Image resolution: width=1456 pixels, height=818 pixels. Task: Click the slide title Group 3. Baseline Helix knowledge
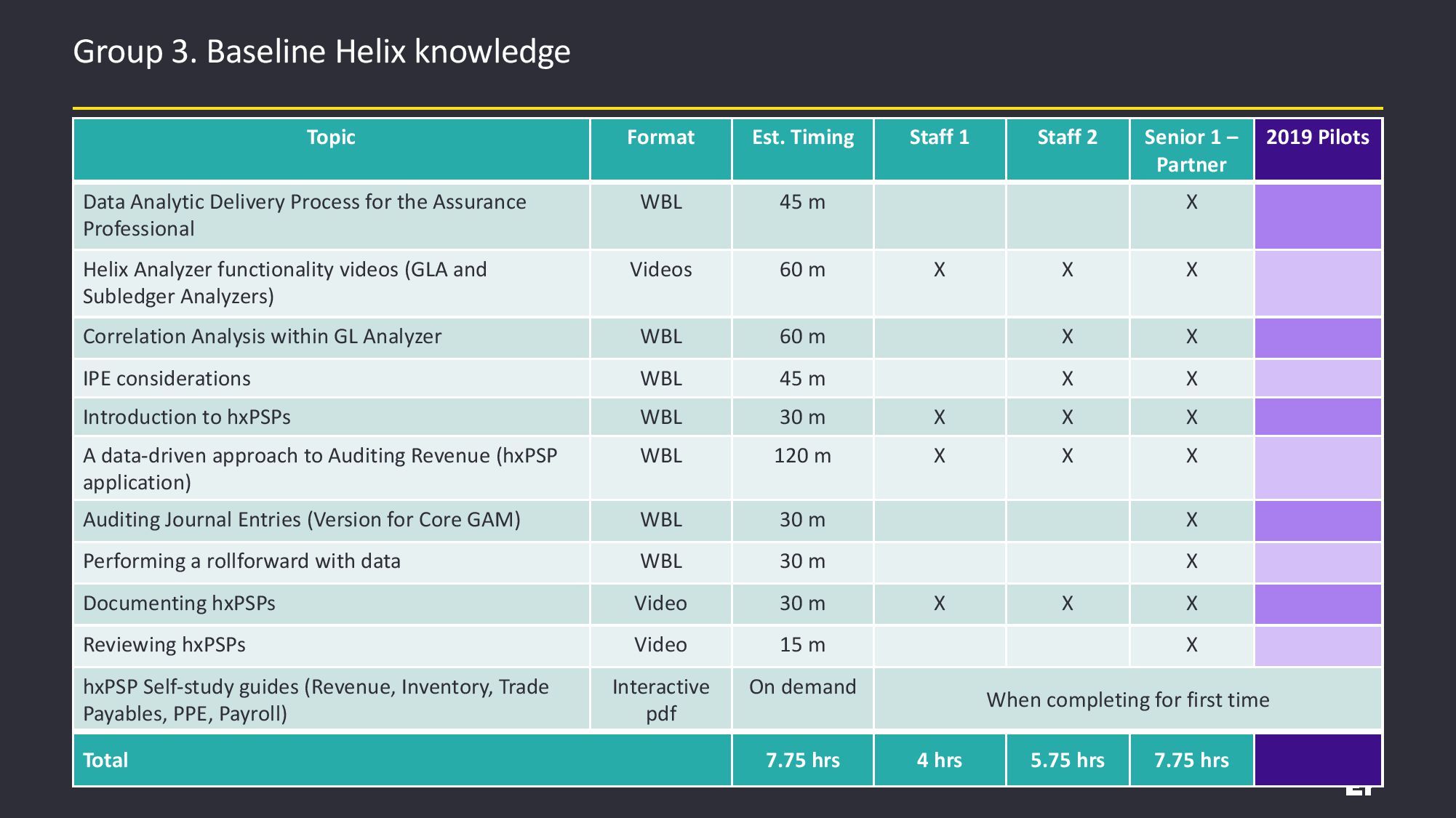321,52
